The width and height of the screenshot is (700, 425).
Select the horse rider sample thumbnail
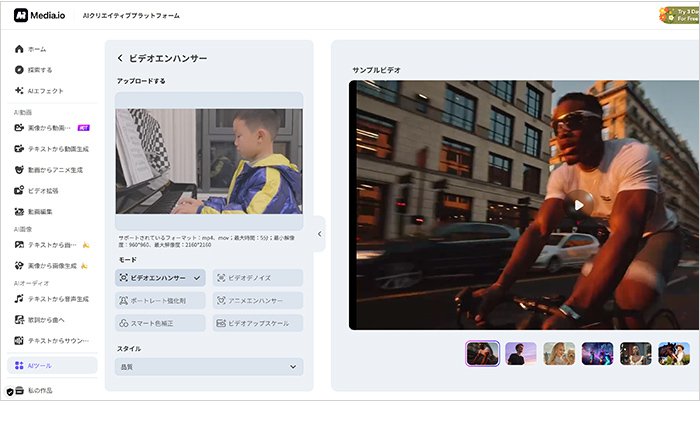(x=674, y=354)
